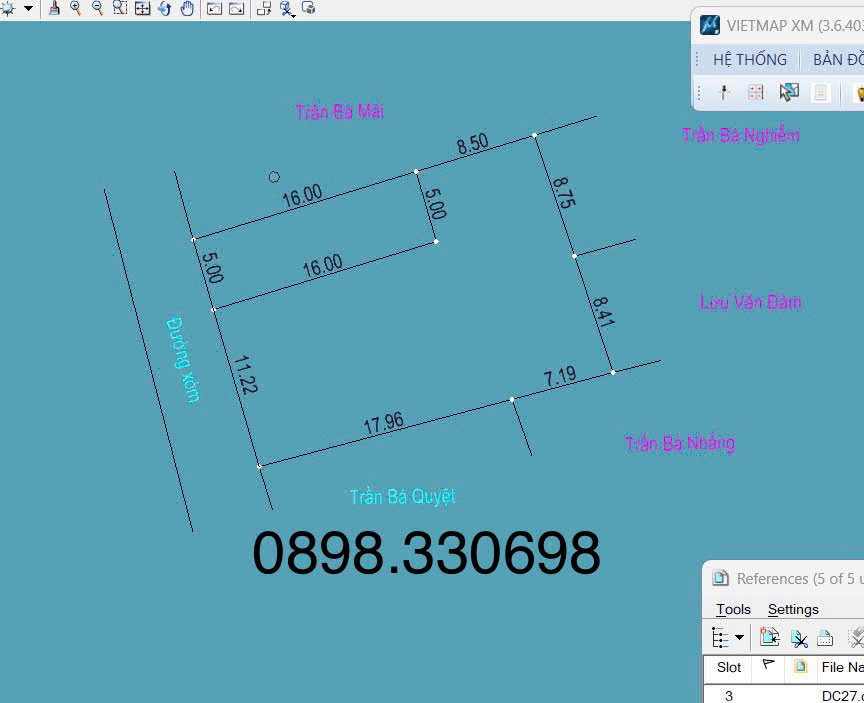Click the Update View paintbrush icon
Screen dimensions: 864x703
click(54, 8)
